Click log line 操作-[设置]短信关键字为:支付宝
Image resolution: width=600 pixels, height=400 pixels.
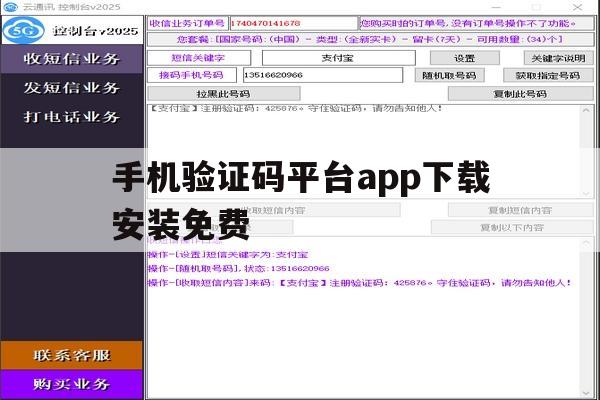[x=228, y=255]
